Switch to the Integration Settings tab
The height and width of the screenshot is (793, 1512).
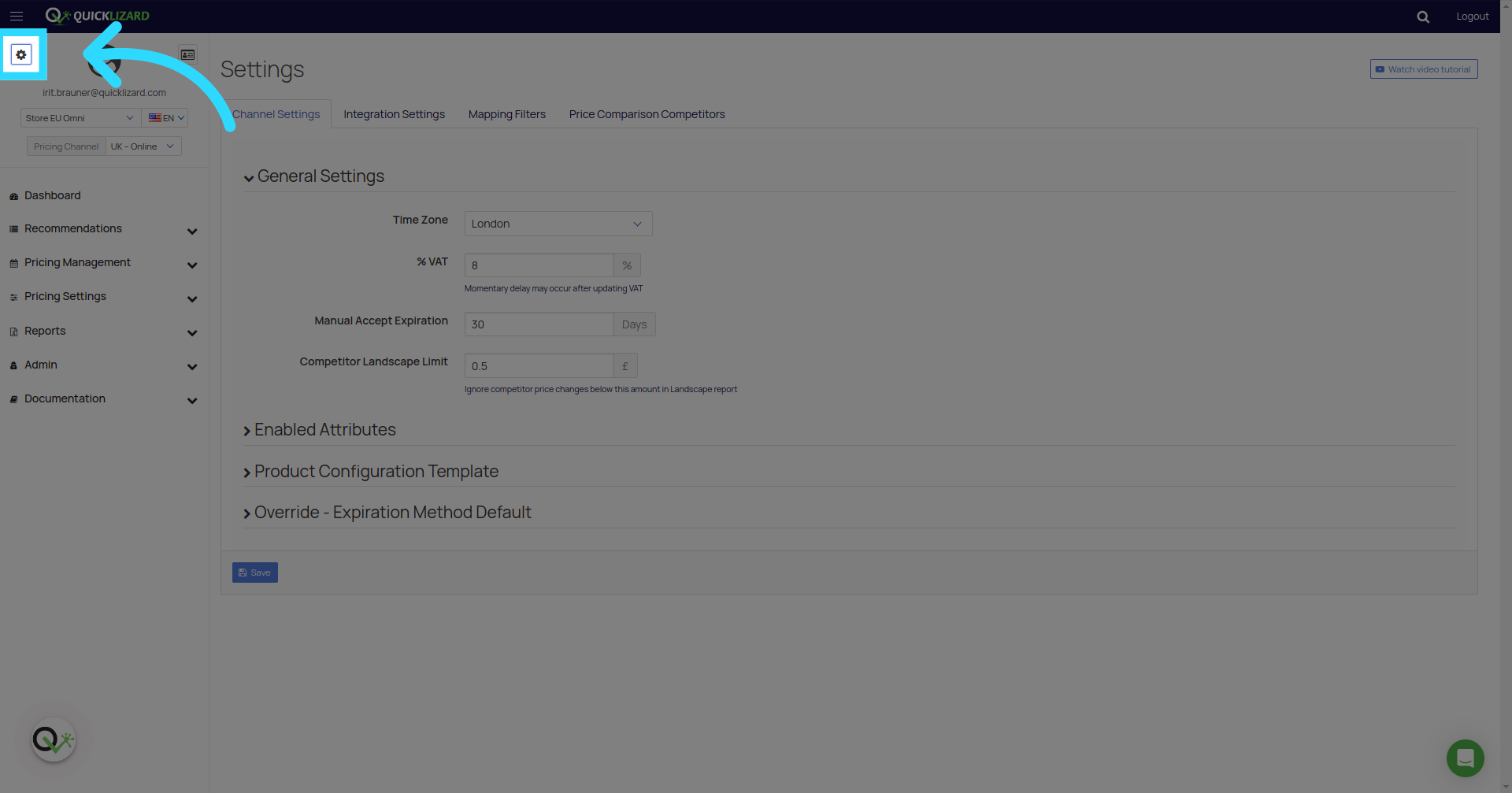click(x=395, y=114)
